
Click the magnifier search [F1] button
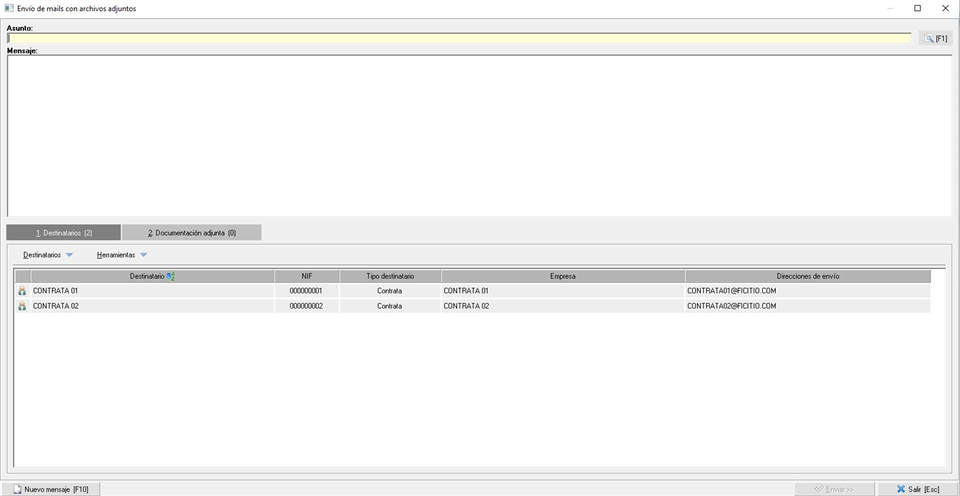click(935, 38)
